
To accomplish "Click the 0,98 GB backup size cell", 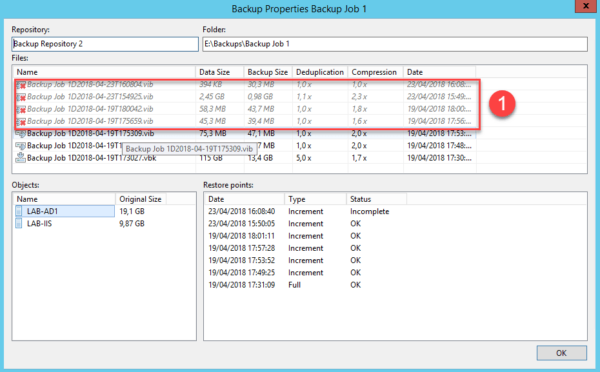I will (260, 97).
